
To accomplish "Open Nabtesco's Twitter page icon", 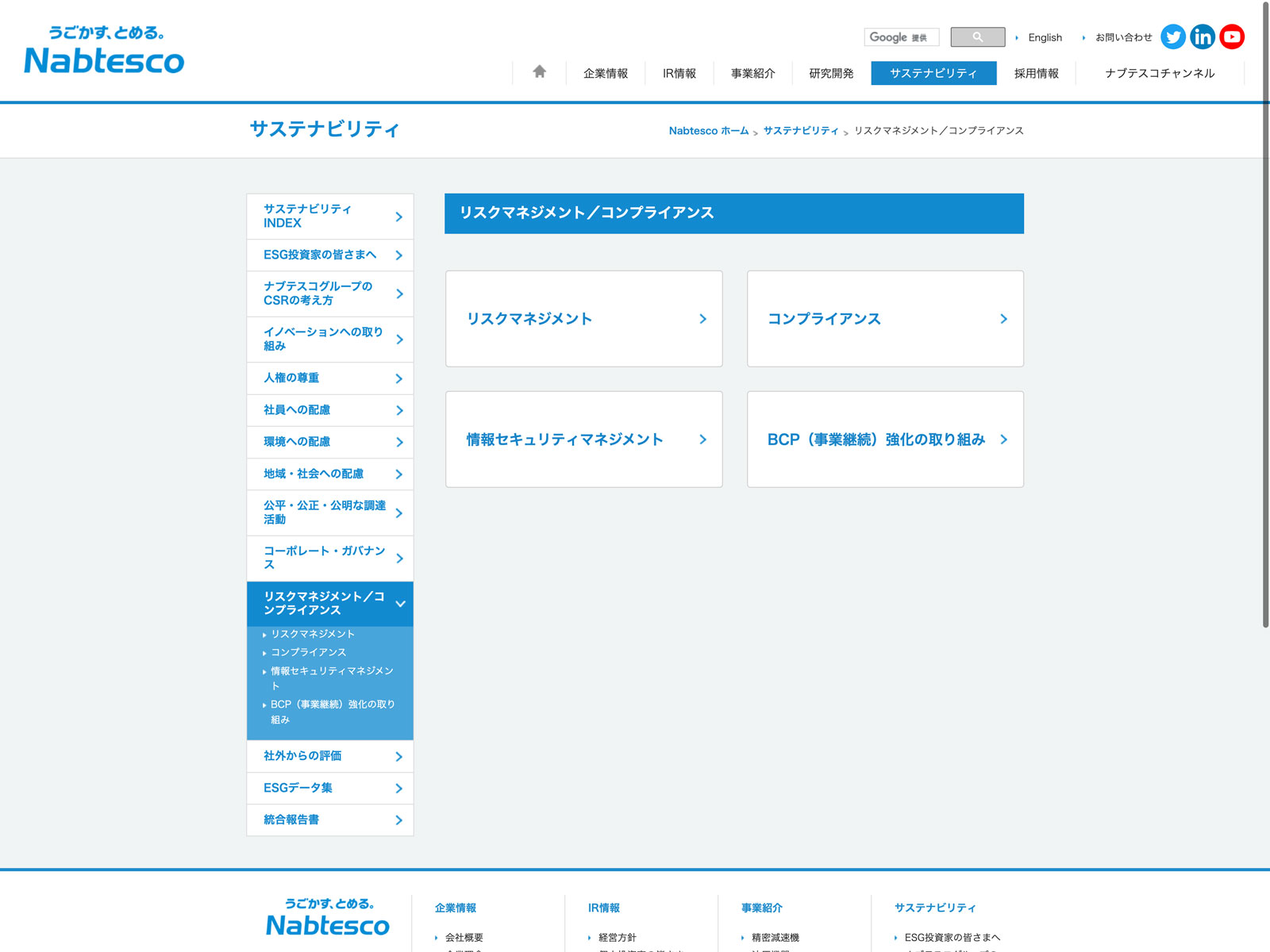I will (1173, 36).
